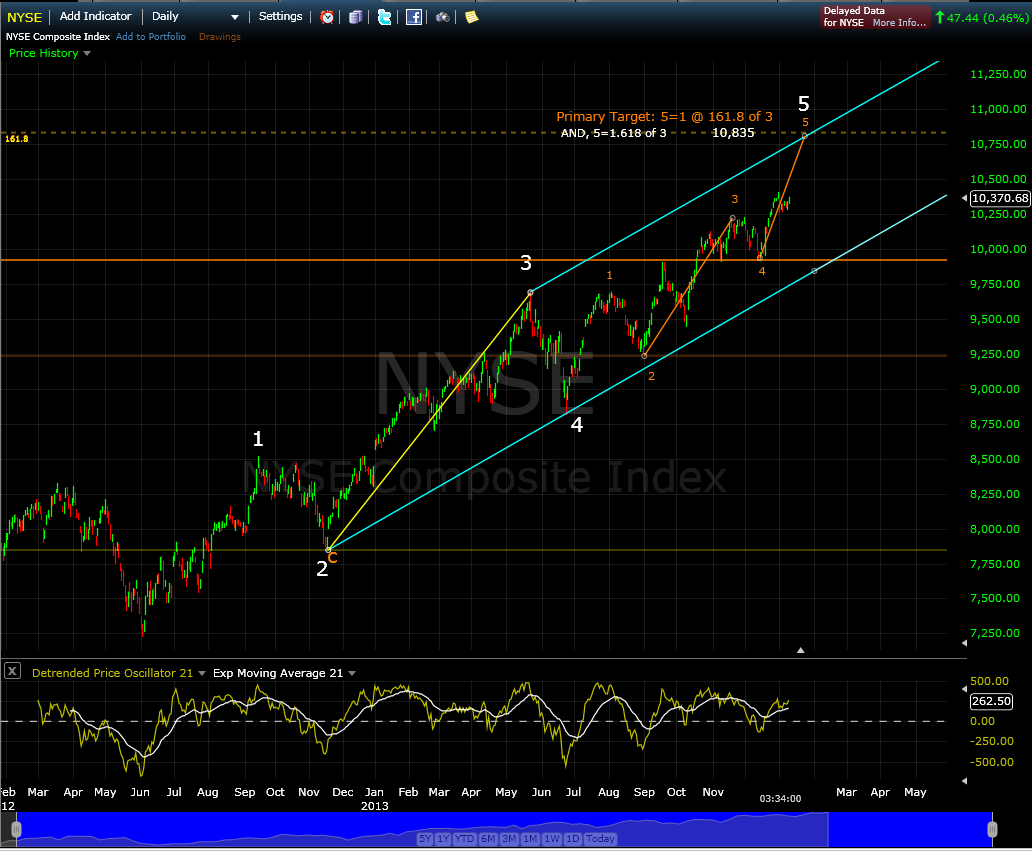
Task: Click the white wave 3 label
Action: 526,263
